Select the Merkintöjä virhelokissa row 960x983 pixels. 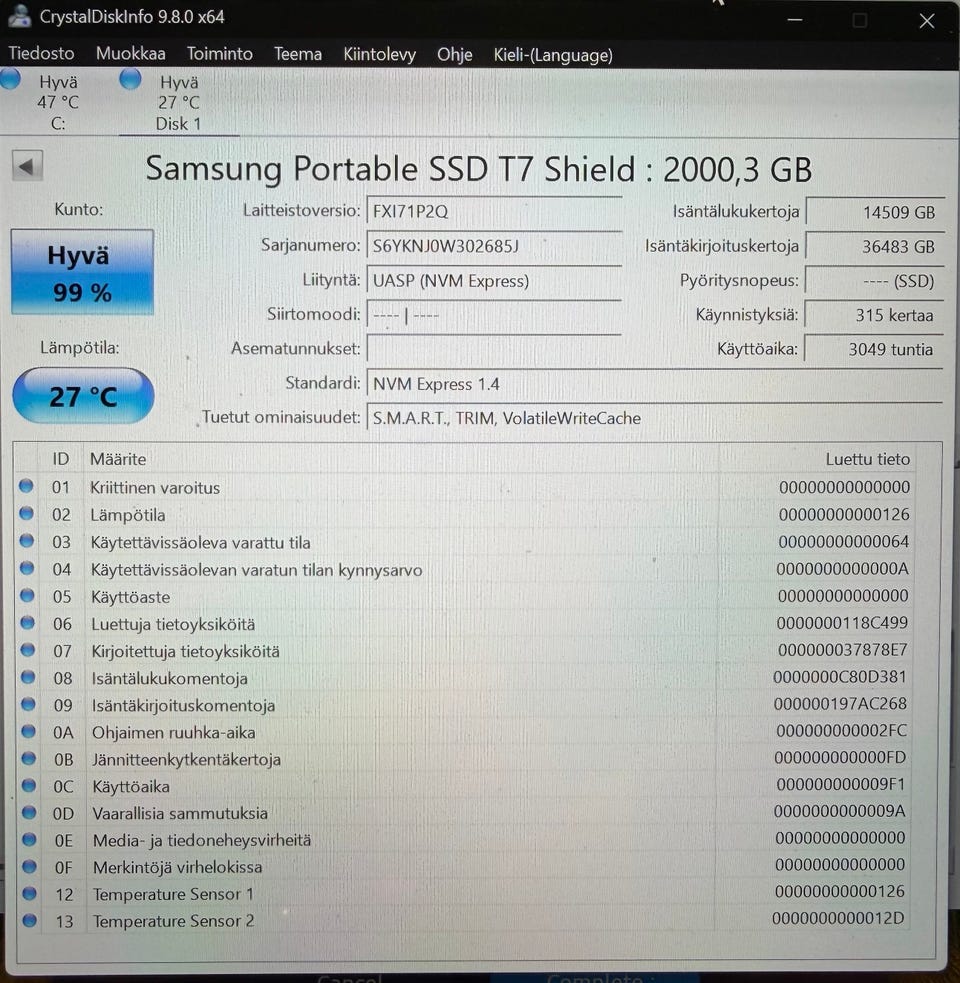click(x=464, y=866)
